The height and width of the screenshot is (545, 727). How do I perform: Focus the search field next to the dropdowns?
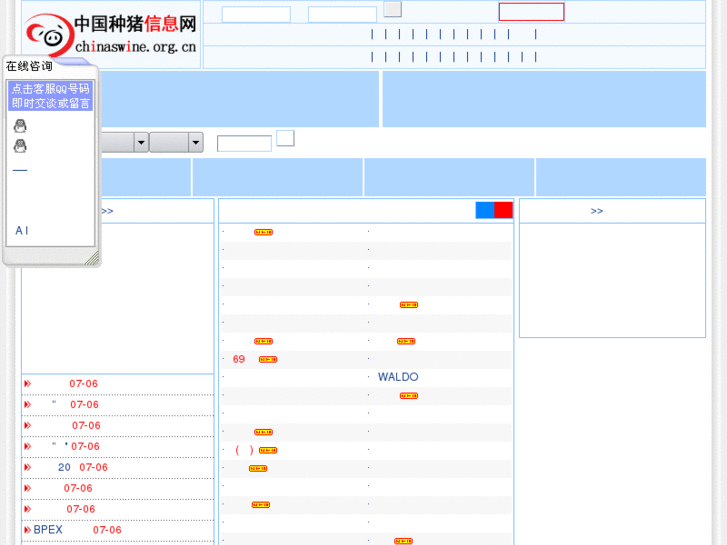(244, 143)
